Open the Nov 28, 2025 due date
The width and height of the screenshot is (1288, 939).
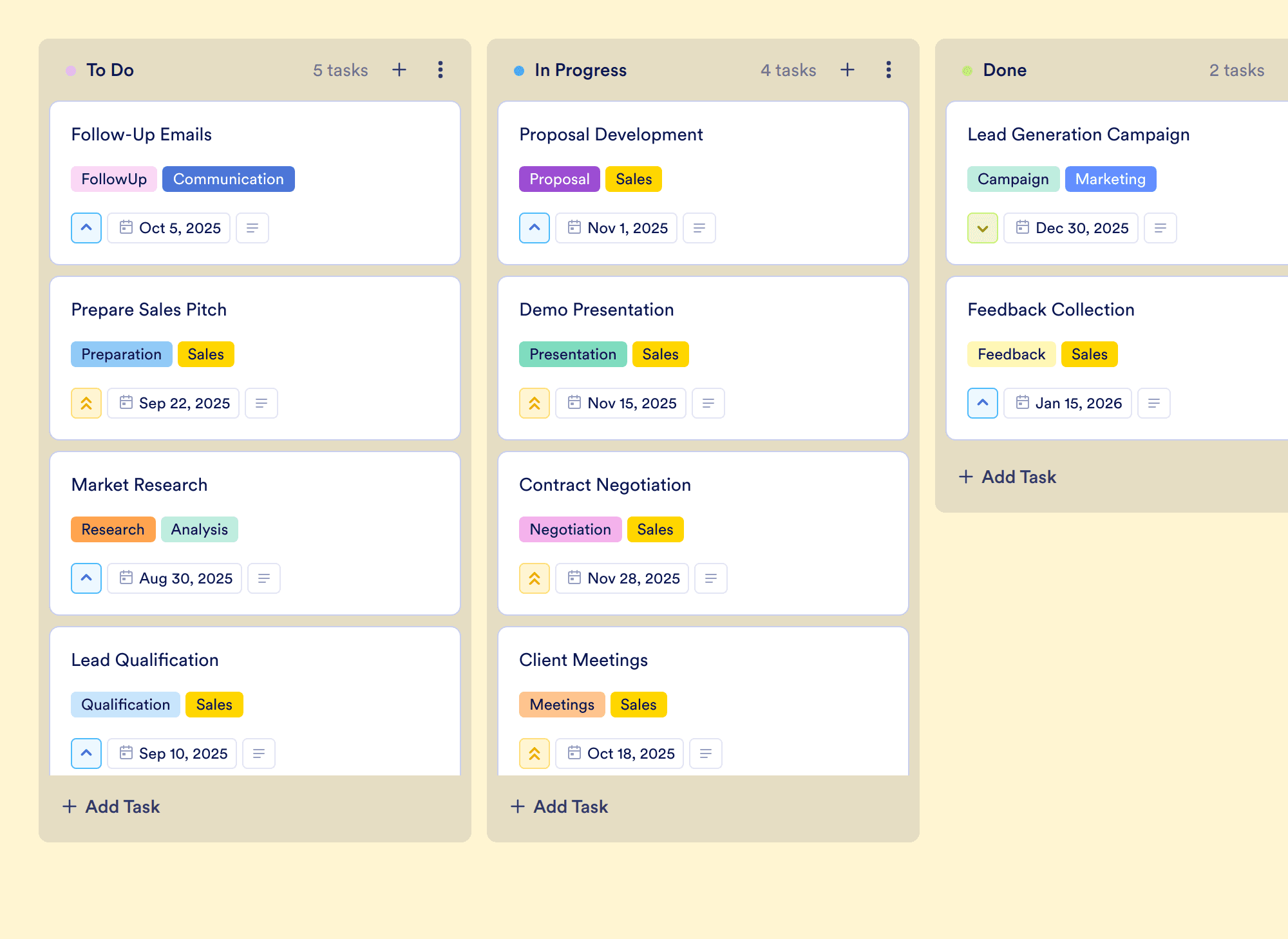point(622,578)
